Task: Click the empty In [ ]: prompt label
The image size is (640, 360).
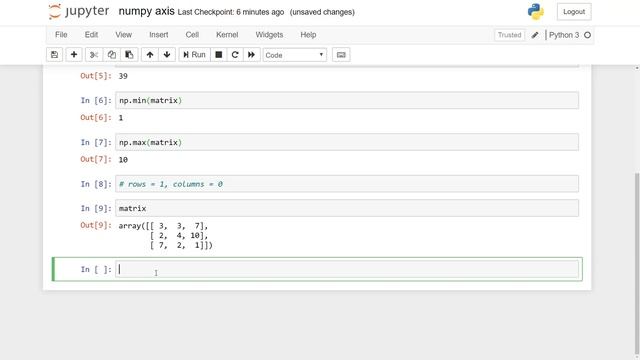Action: coord(96,269)
